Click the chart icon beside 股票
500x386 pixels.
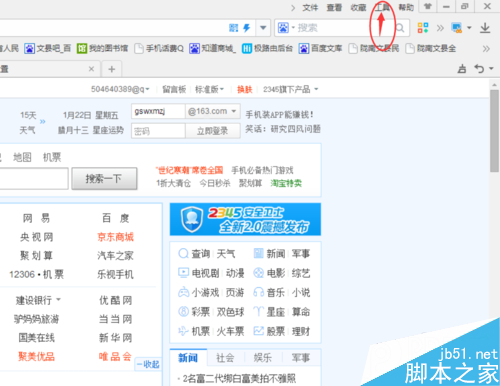pos(259,331)
